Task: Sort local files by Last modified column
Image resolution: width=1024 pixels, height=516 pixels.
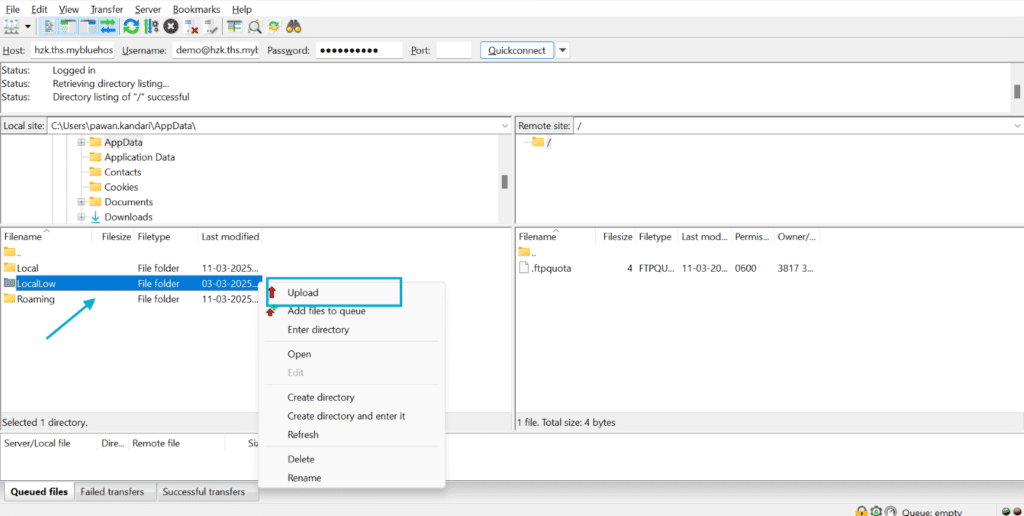Action: click(x=230, y=236)
